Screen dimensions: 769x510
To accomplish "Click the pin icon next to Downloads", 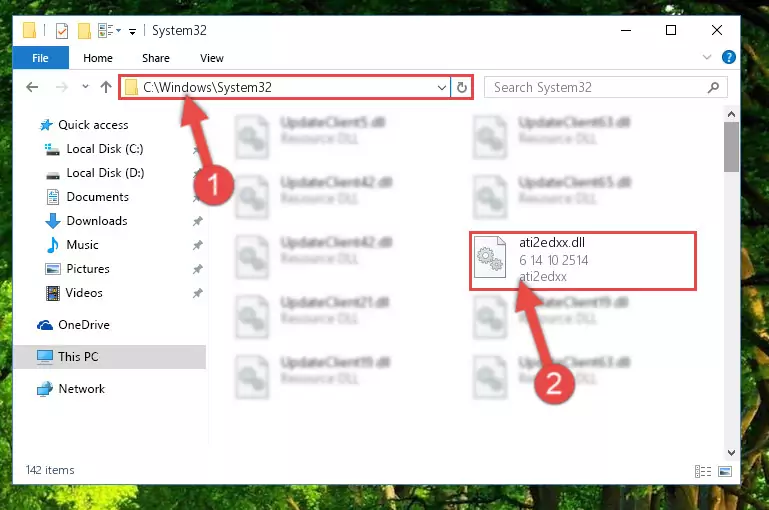I will 197,221.
